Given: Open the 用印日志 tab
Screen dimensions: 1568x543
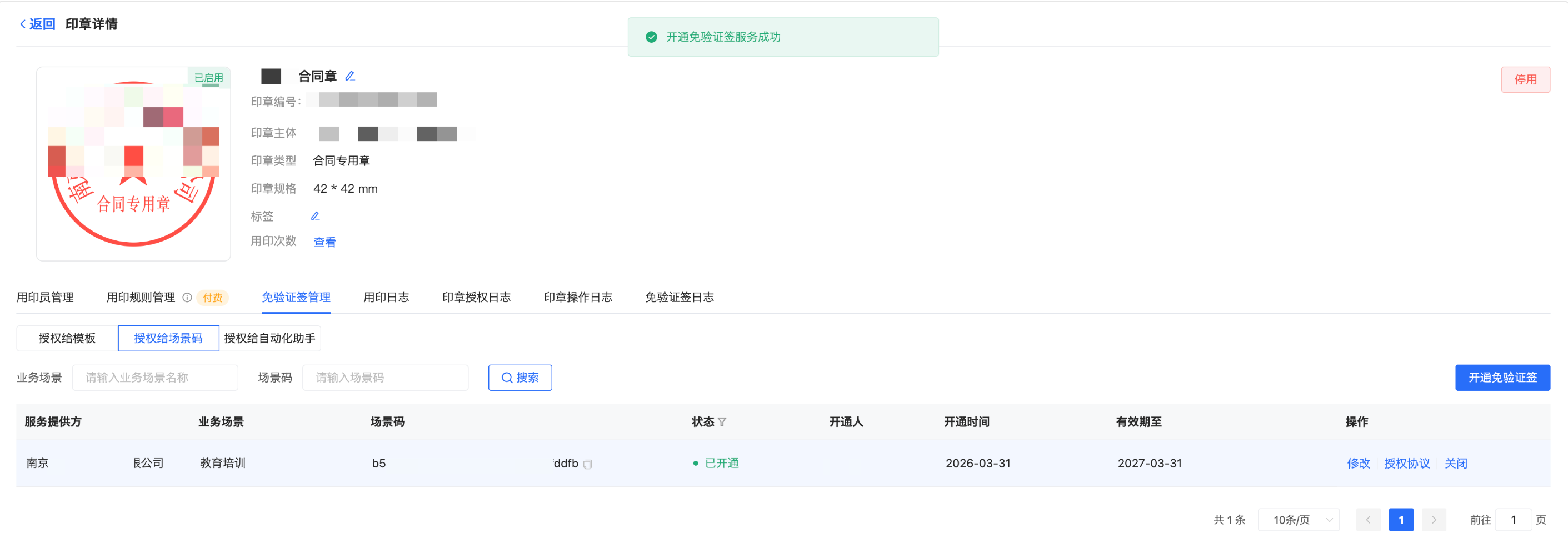Looking at the screenshot, I should point(387,298).
